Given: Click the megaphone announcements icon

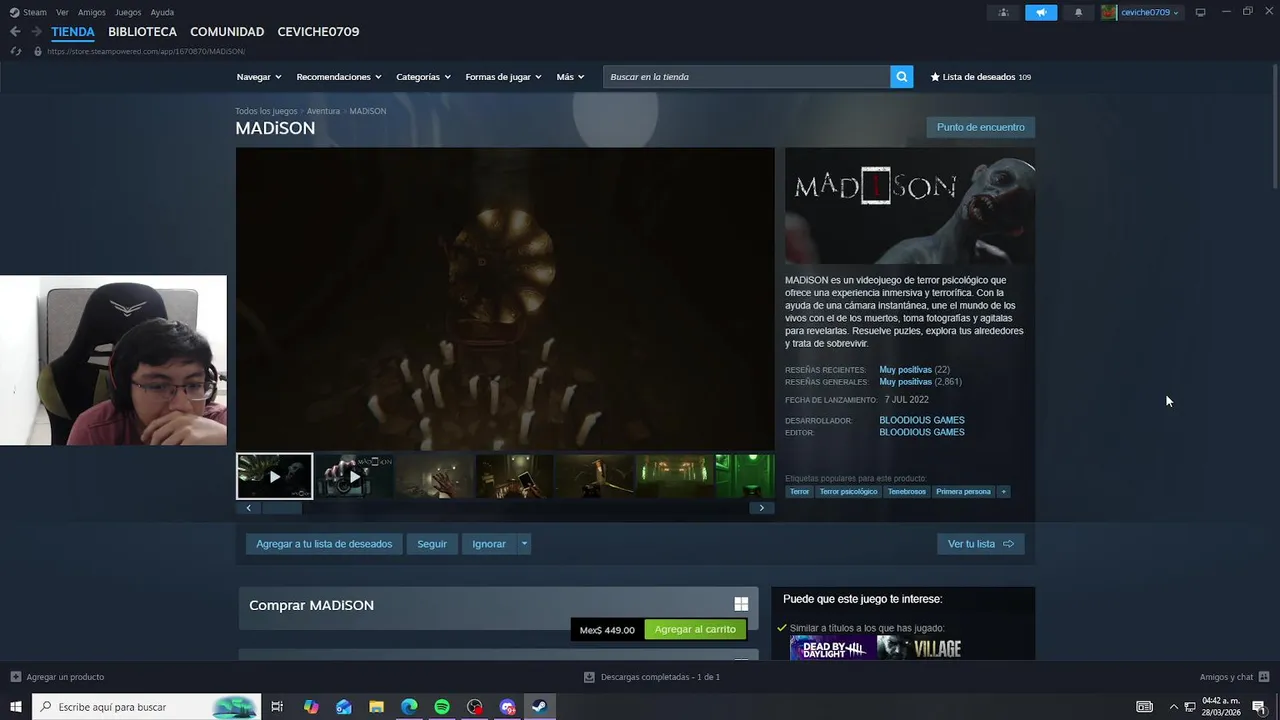Looking at the screenshot, I should [1041, 12].
